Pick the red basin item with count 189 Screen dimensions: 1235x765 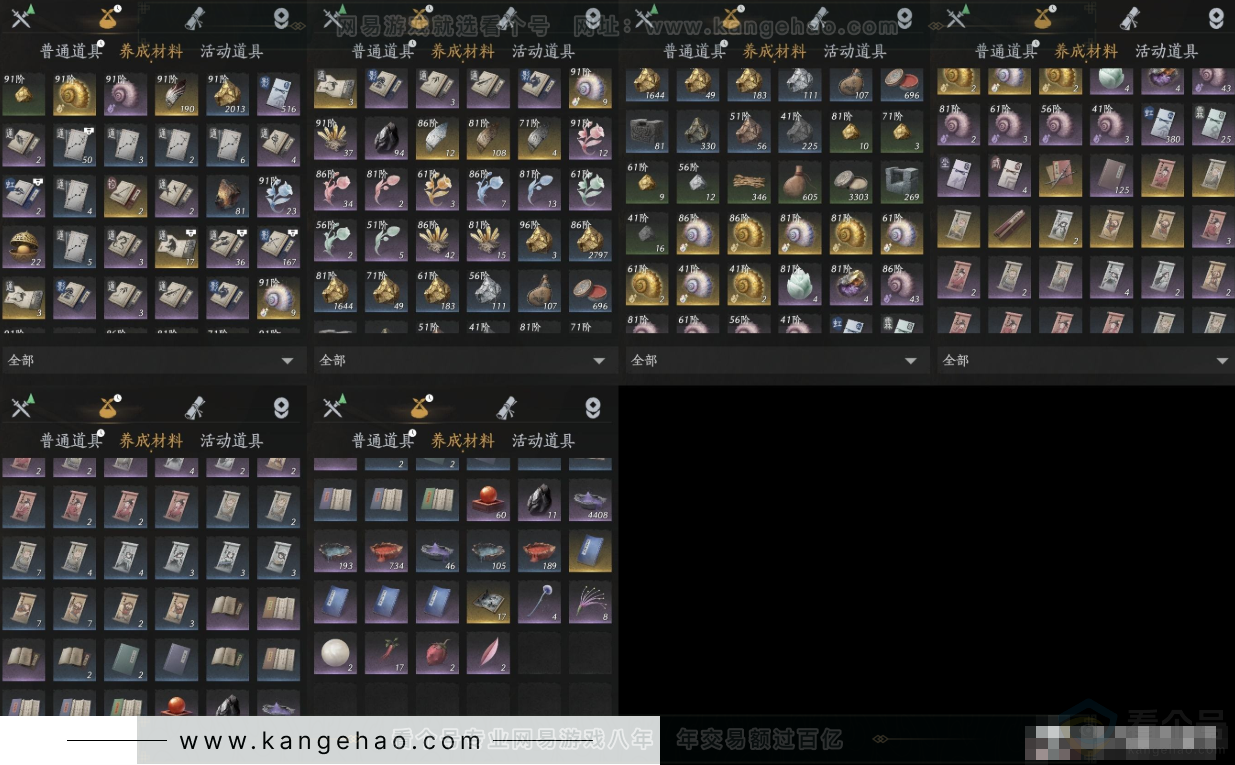(x=540, y=551)
